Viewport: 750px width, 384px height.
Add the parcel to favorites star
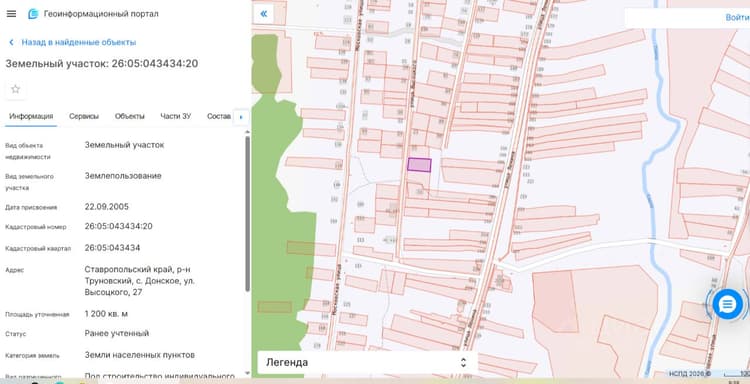click(15, 89)
